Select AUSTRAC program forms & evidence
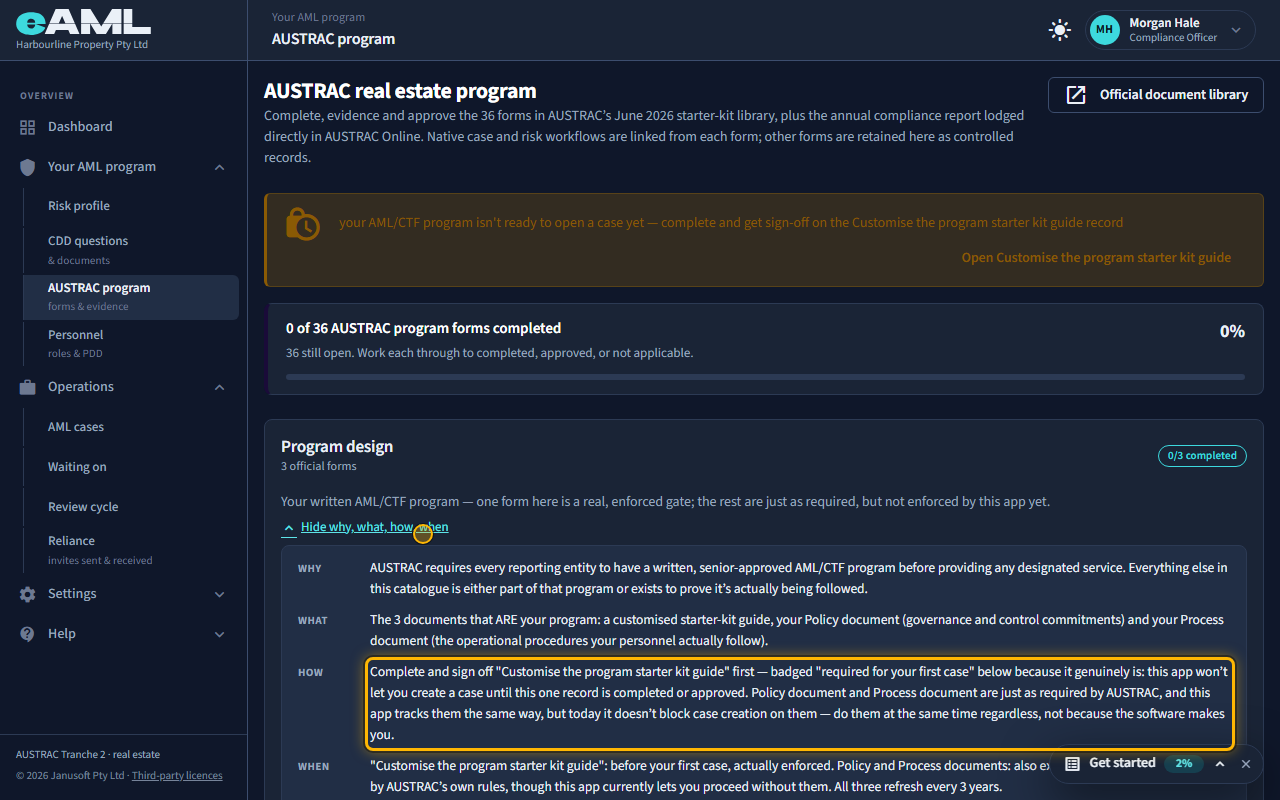Image resolution: width=1280 pixels, height=800 pixels. pyautogui.click(x=131, y=297)
